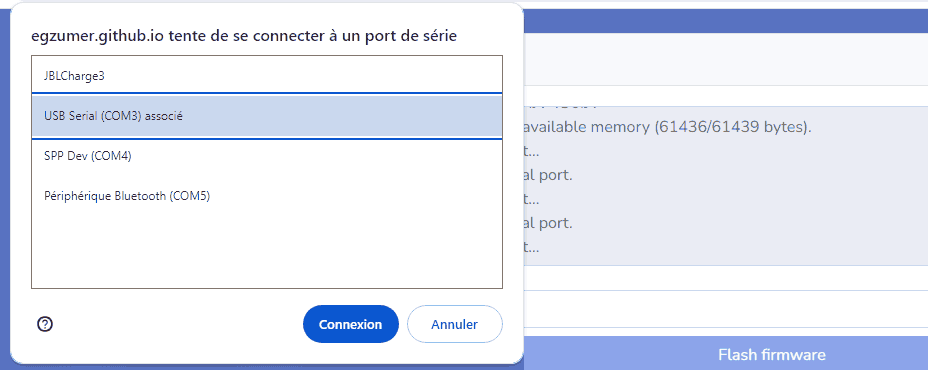The height and width of the screenshot is (370, 928).
Task: Select USB Serial (COM3) associé port
Action: click(x=267, y=116)
